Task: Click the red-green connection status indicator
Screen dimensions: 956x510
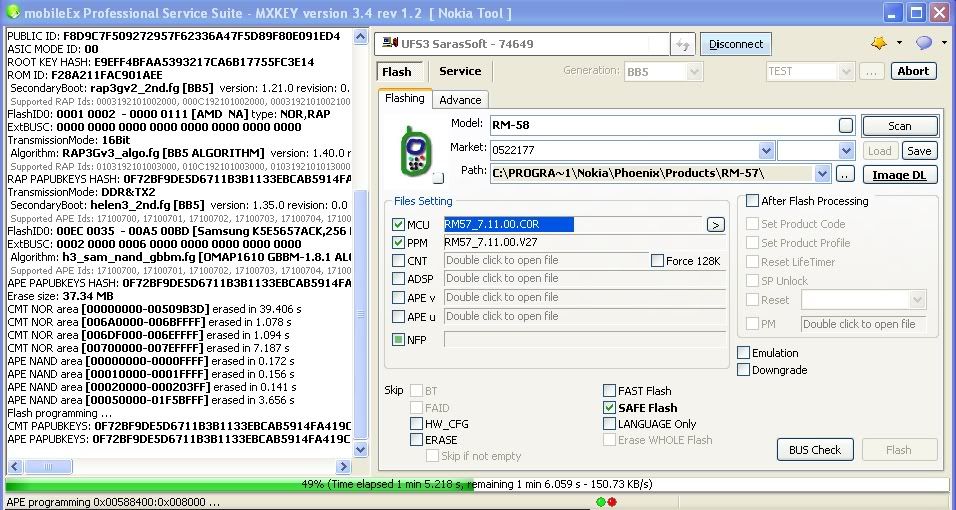Action: [605, 501]
